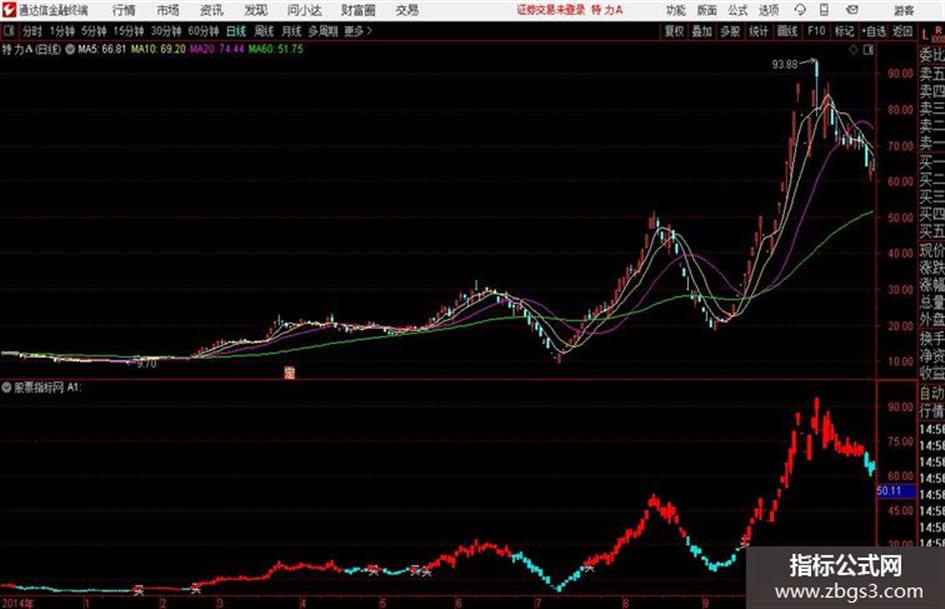
Task: Open the 问小达 menu
Action: point(304,10)
